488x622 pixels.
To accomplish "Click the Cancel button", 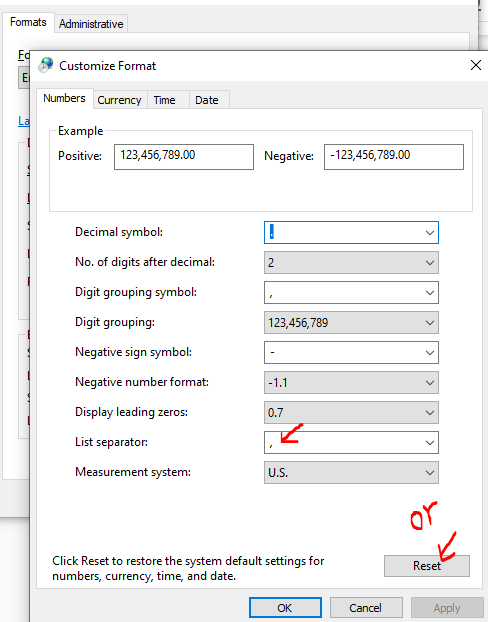I will click(x=366, y=608).
